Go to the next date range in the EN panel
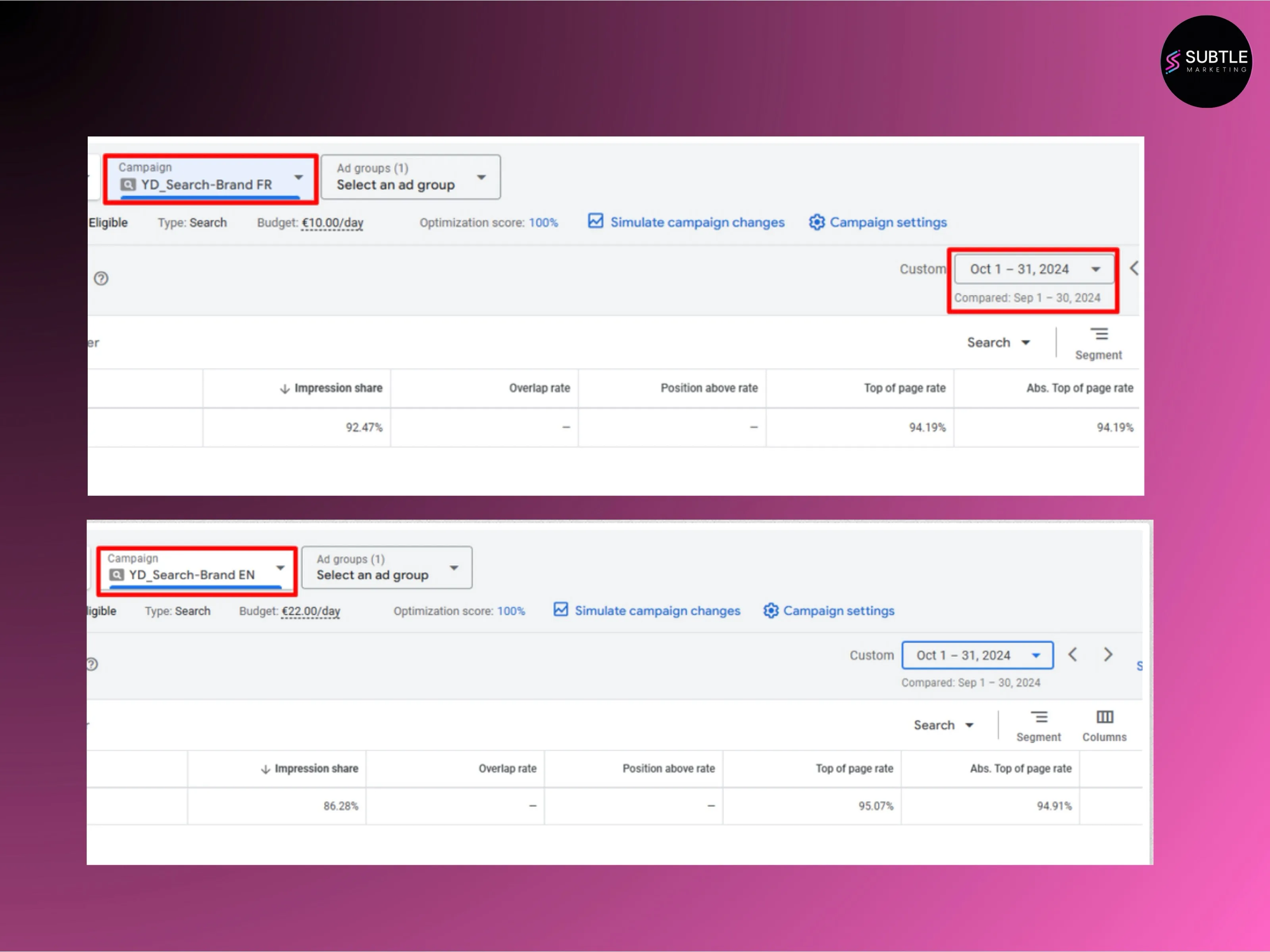The width and height of the screenshot is (1270, 952). [1108, 655]
